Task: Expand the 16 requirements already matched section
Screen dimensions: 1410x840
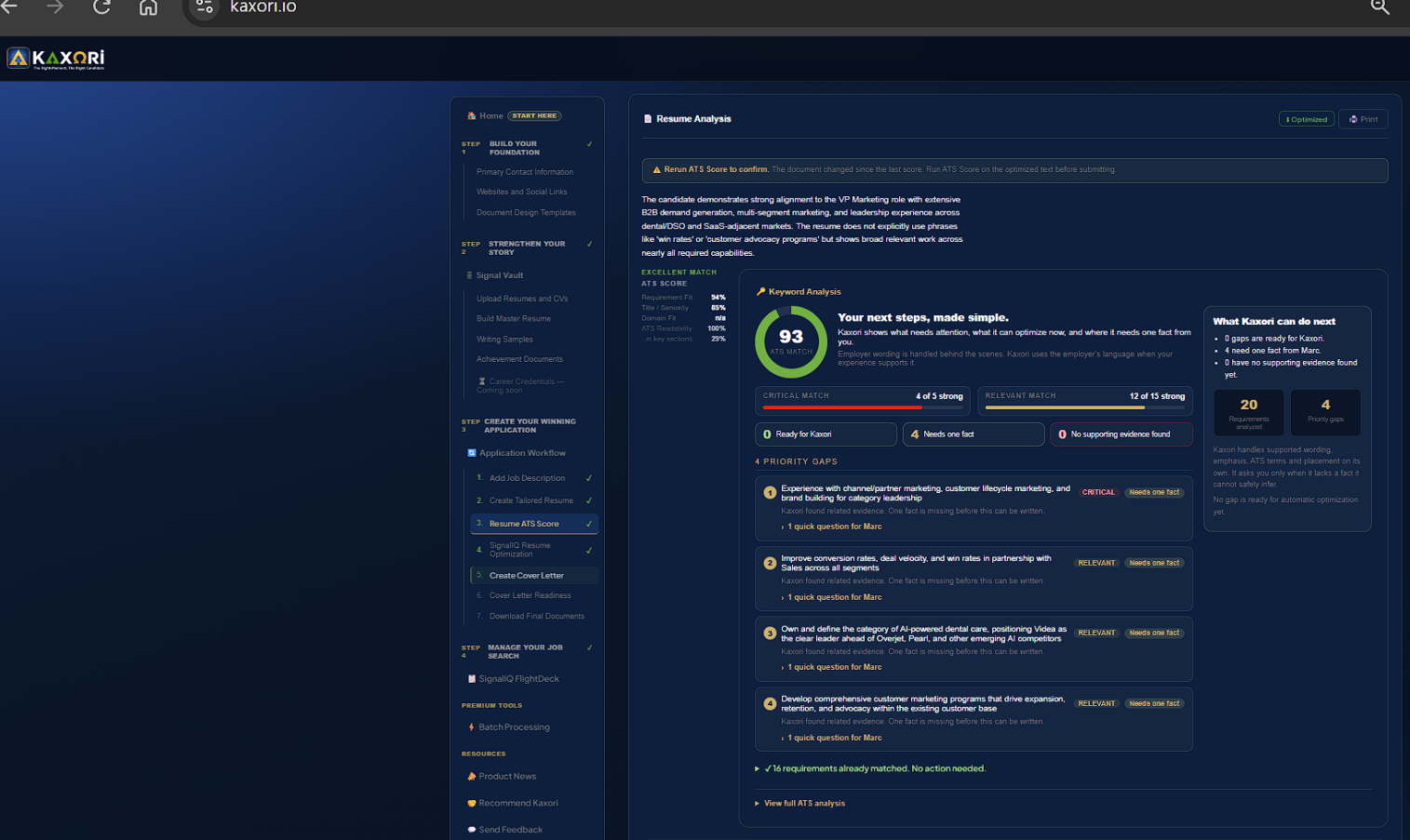Action: click(x=870, y=768)
